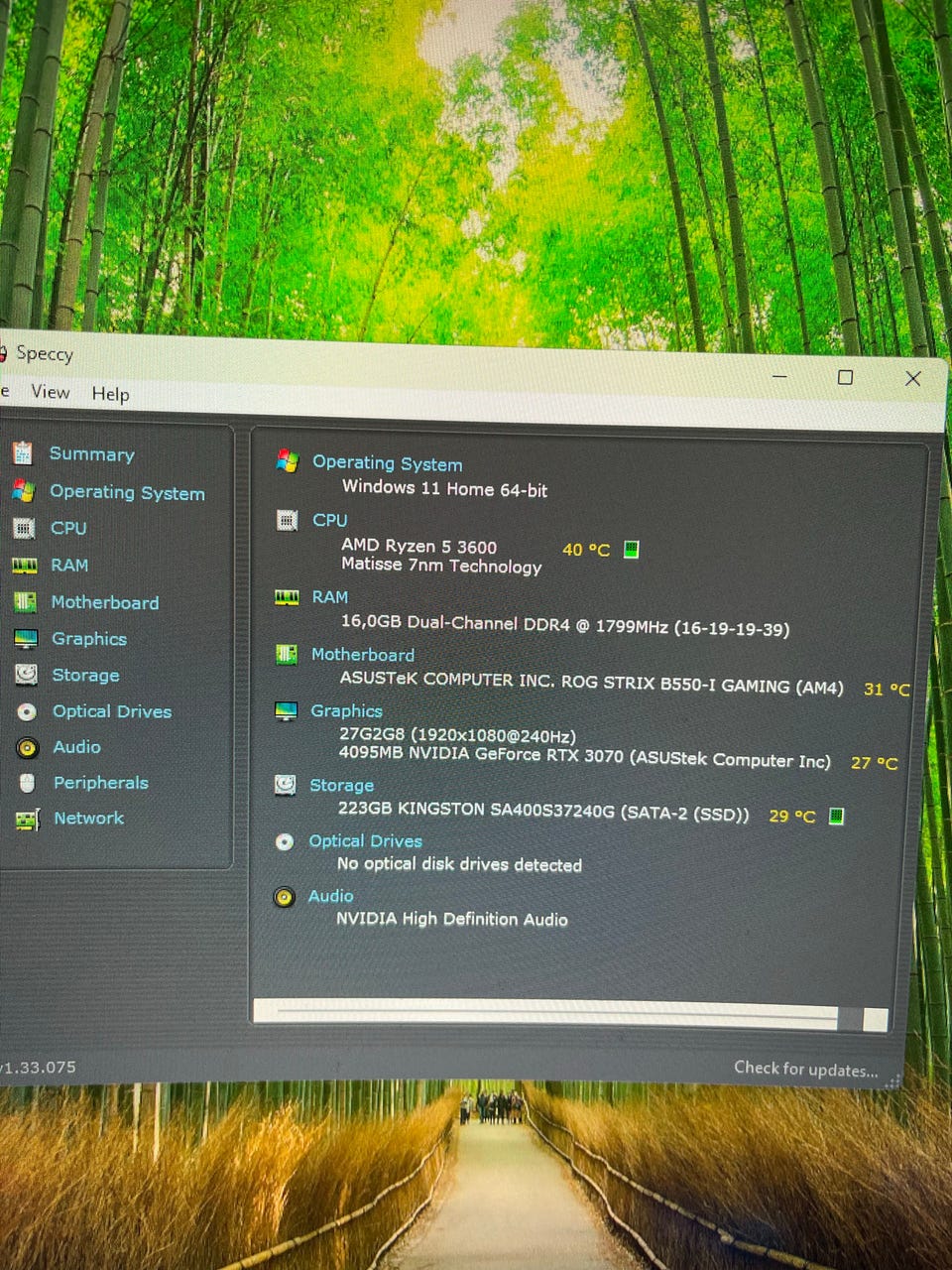Click the RAM stick icon in sidebar

pos(25,565)
